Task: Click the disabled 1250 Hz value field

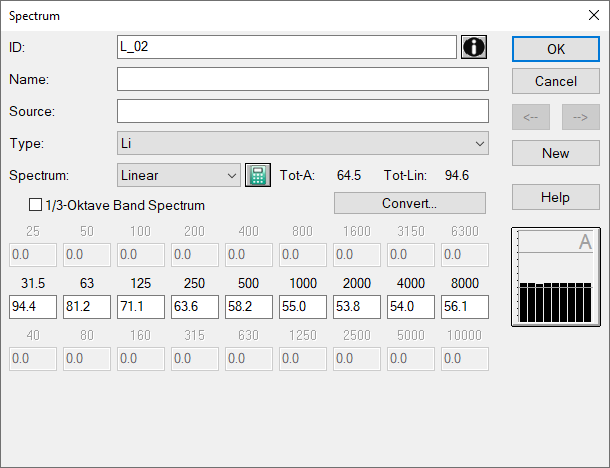Action: click(303, 359)
